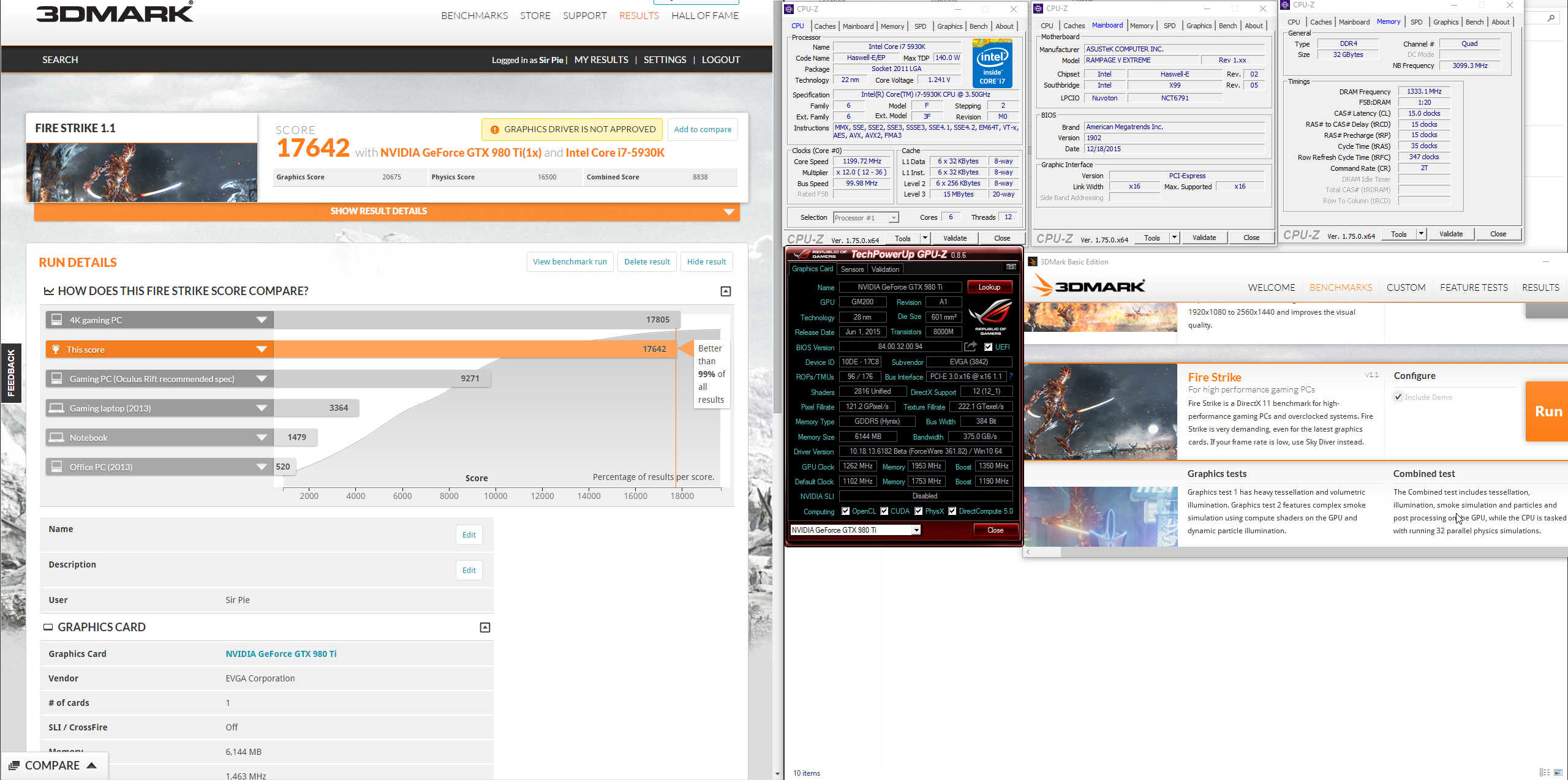This screenshot has width=1568, height=780.
Task: Collapse the score comparison section icon
Action: click(x=726, y=291)
